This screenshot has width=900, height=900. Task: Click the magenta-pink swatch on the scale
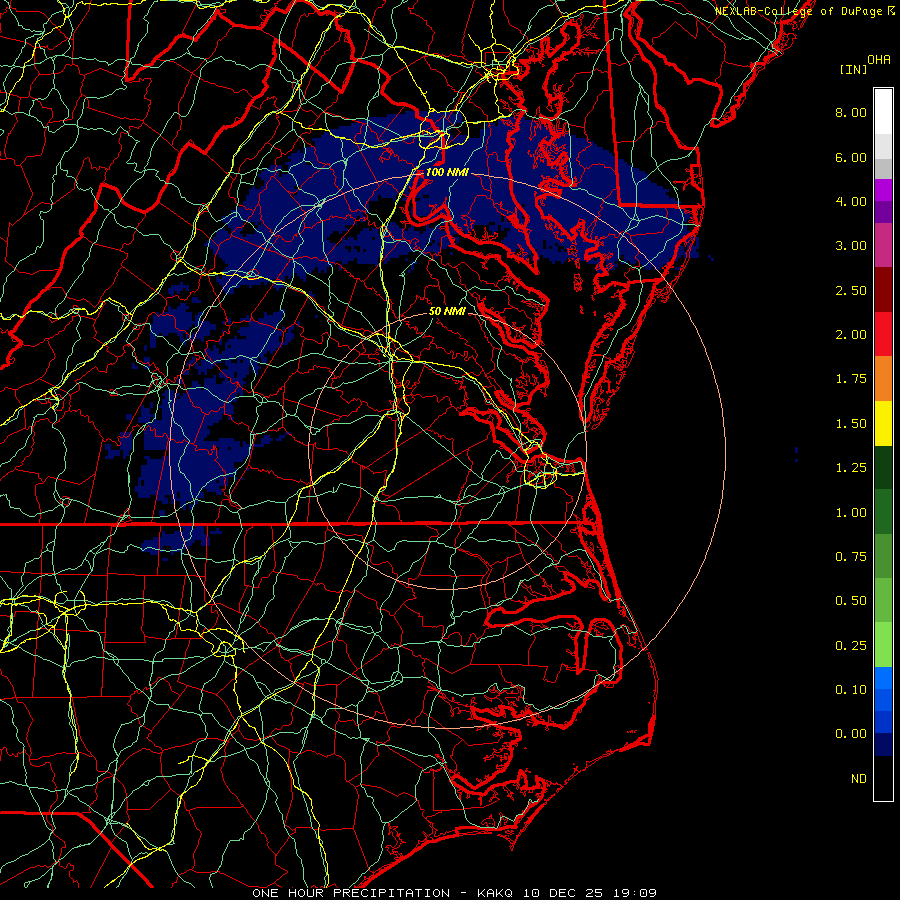(883, 245)
